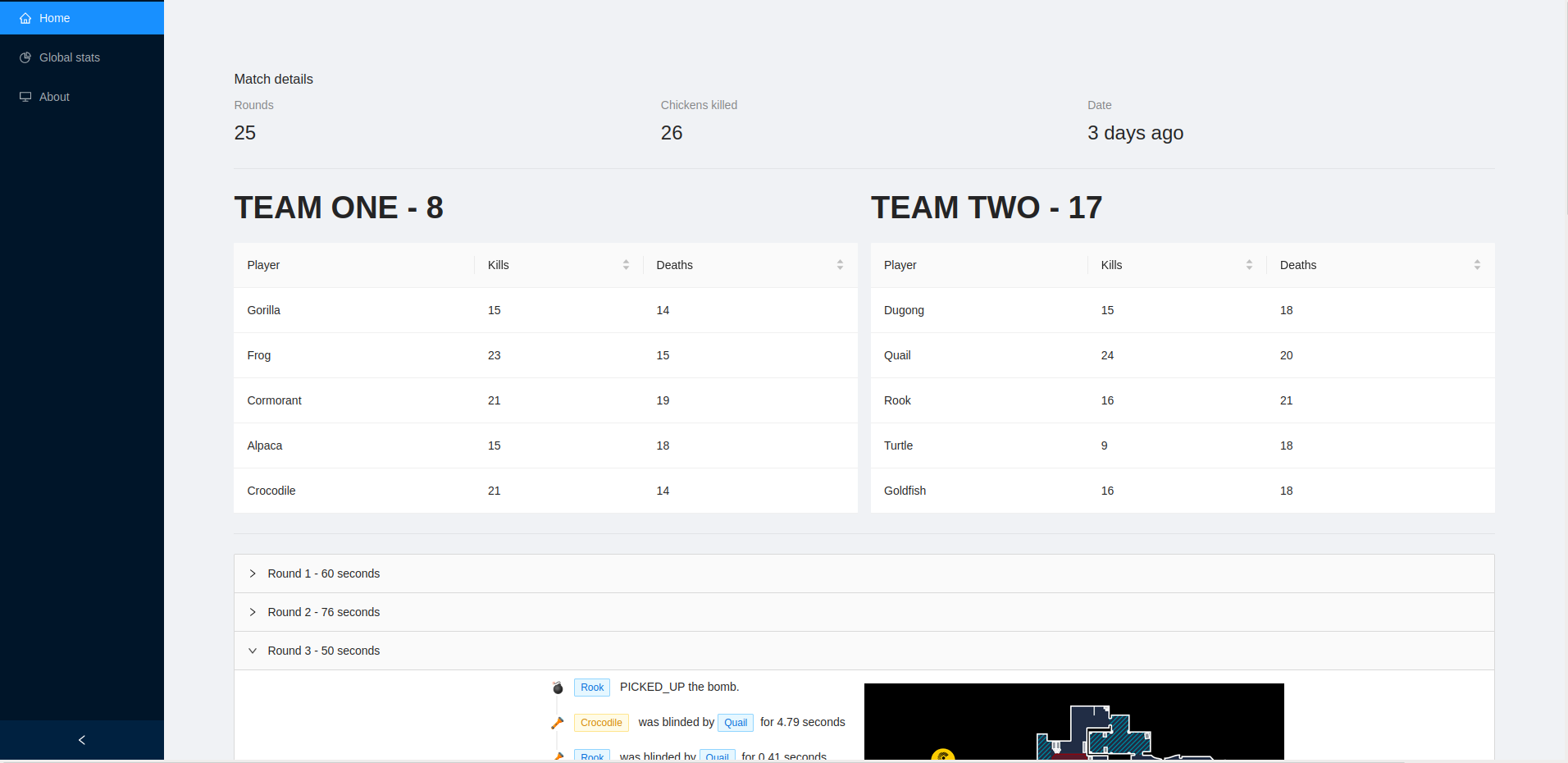
Task: Click Team One Player column header
Action: [x=353, y=265]
